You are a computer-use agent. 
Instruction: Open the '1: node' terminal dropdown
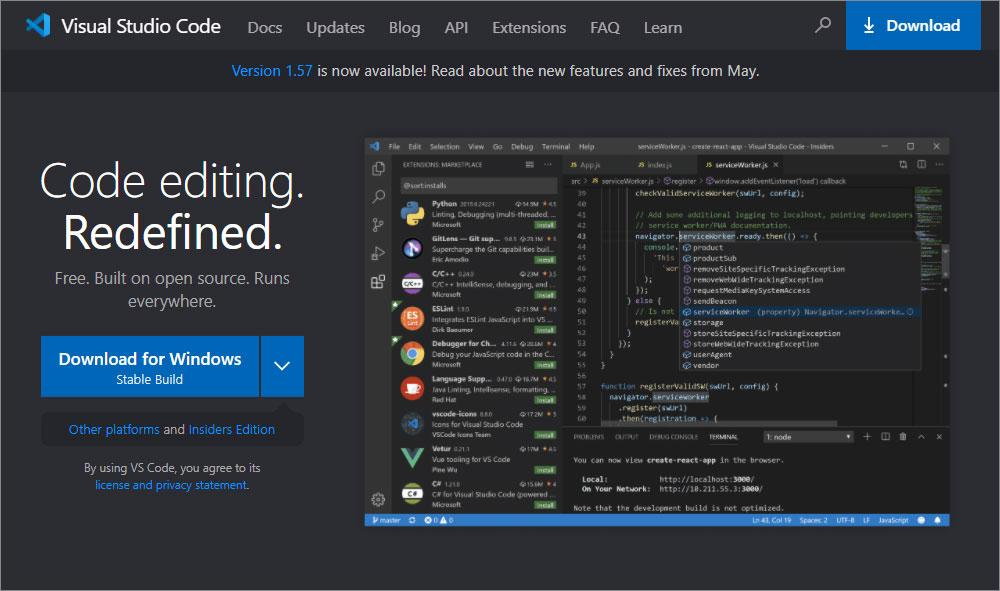[808, 437]
